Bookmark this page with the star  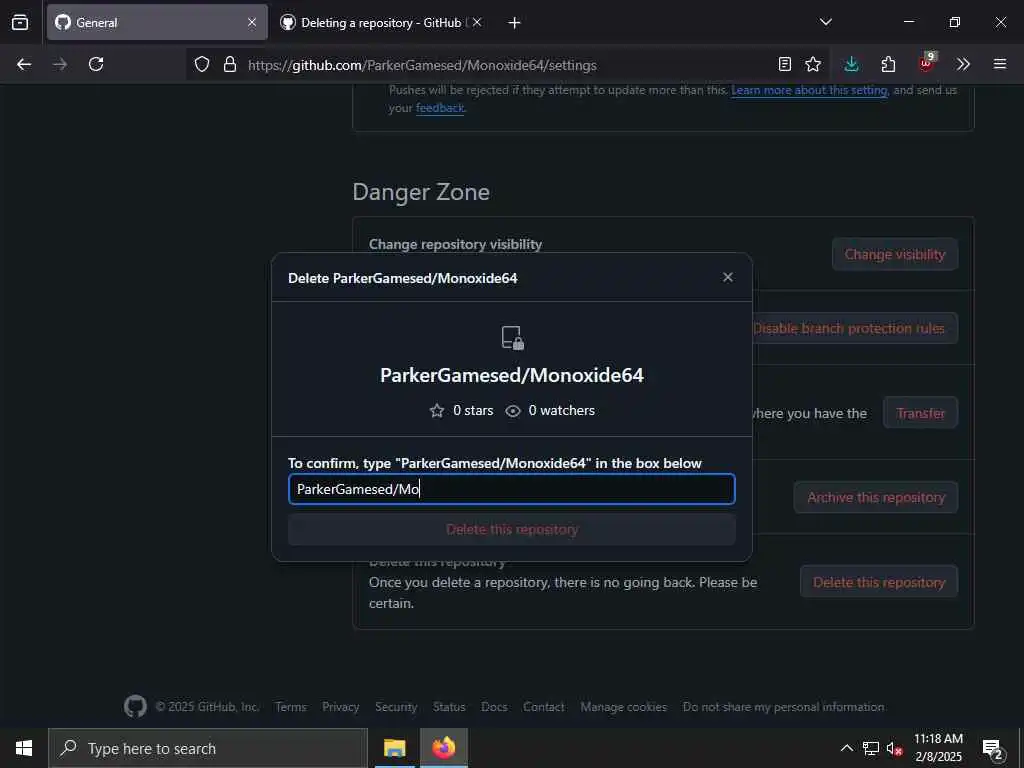[x=812, y=64]
